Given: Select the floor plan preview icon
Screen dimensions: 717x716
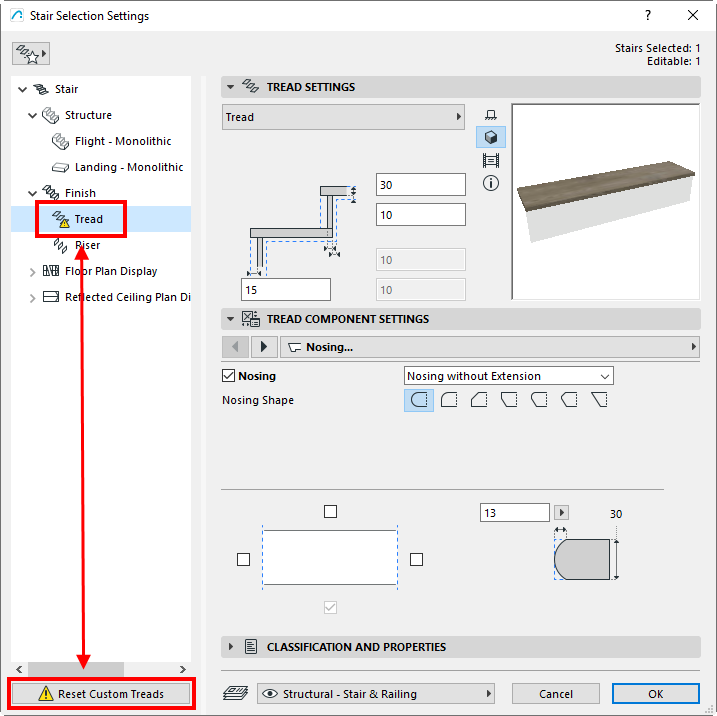Looking at the screenshot, I should [491, 115].
